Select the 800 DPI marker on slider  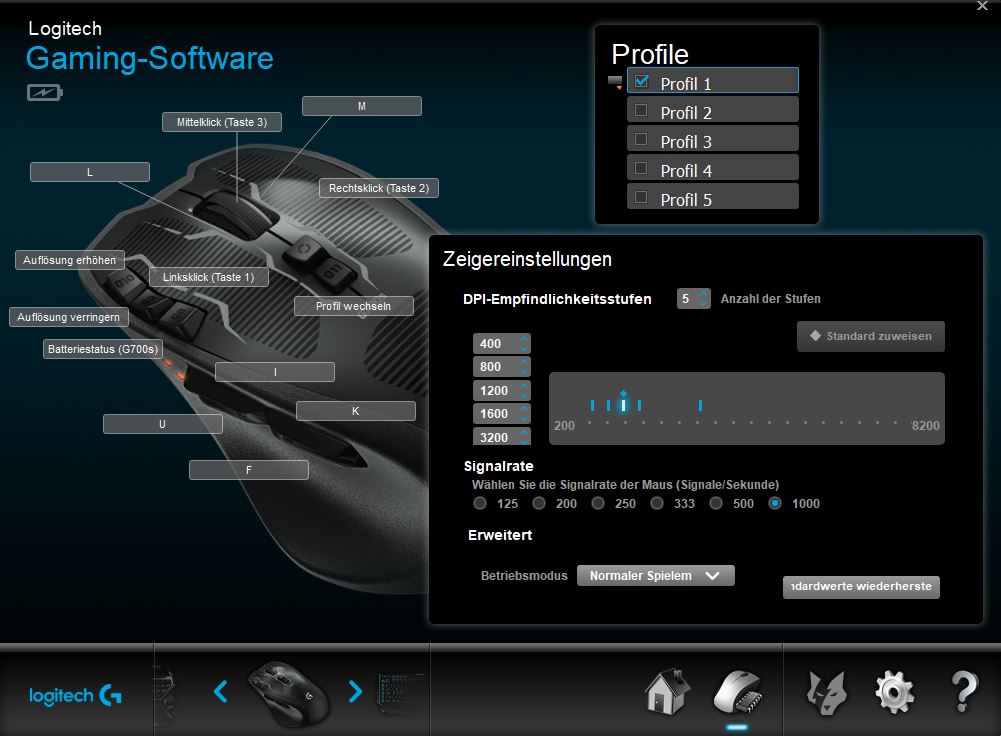(x=608, y=405)
